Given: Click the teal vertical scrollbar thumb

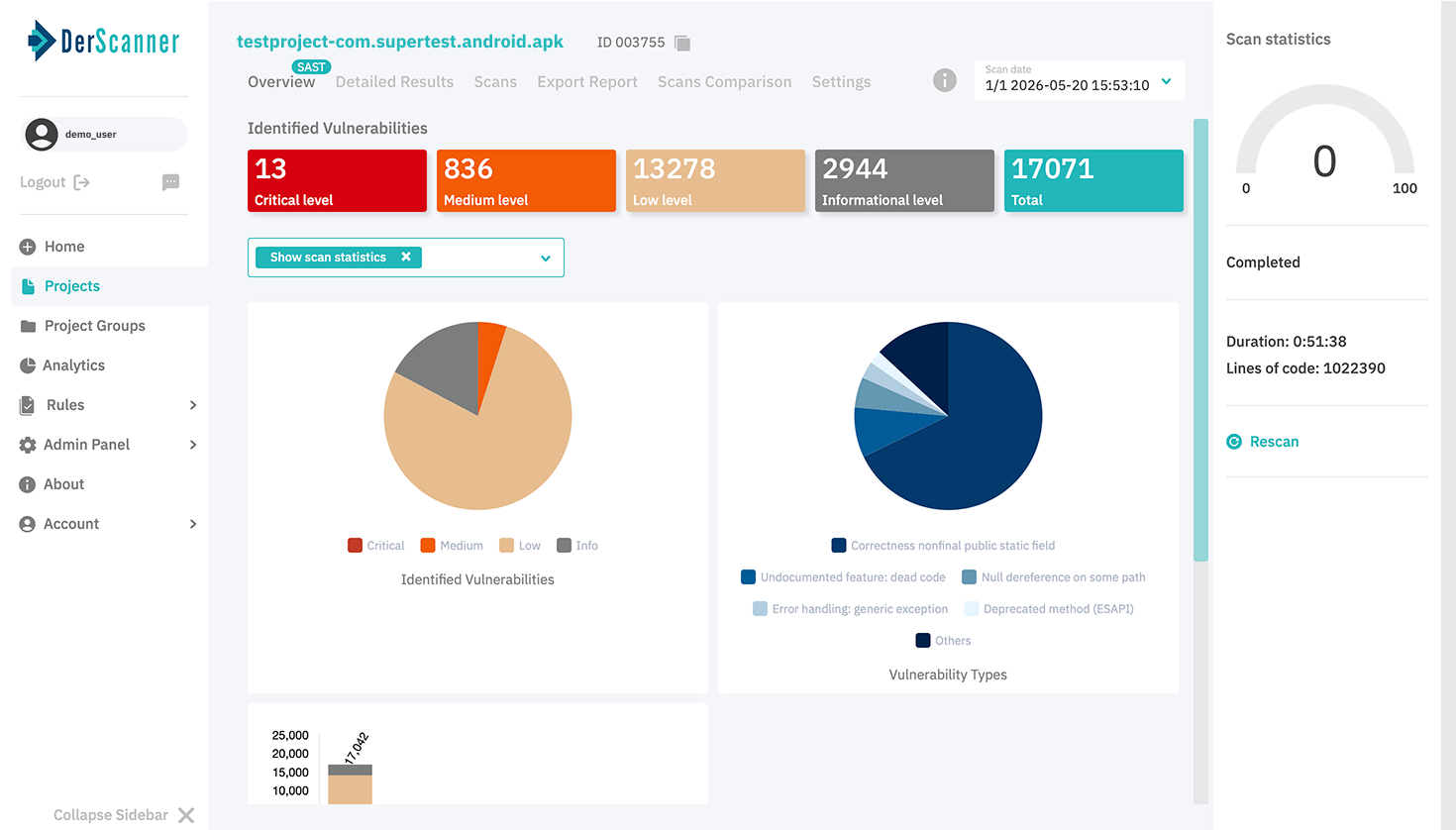Looking at the screenshot, I should click(1200, 341).
